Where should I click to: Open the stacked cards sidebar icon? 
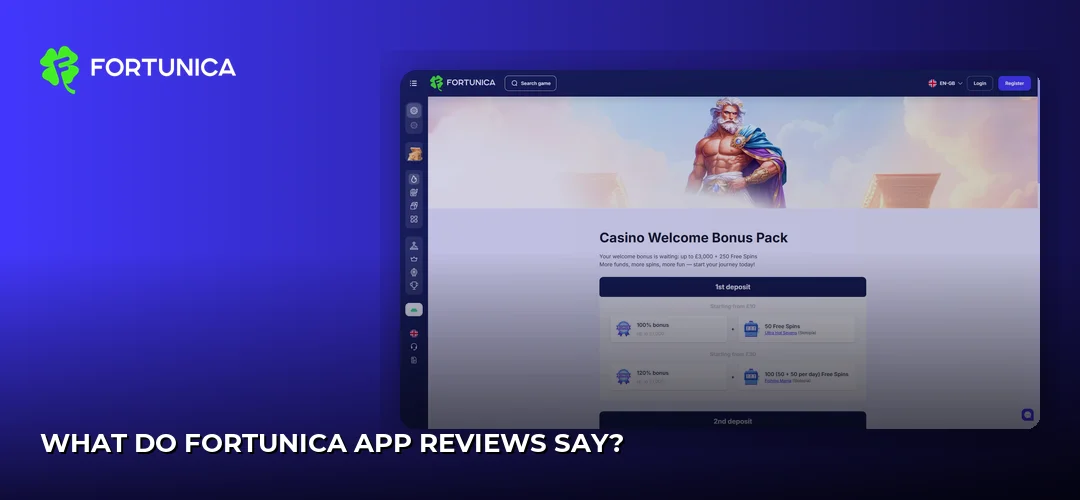click(414, 206)
